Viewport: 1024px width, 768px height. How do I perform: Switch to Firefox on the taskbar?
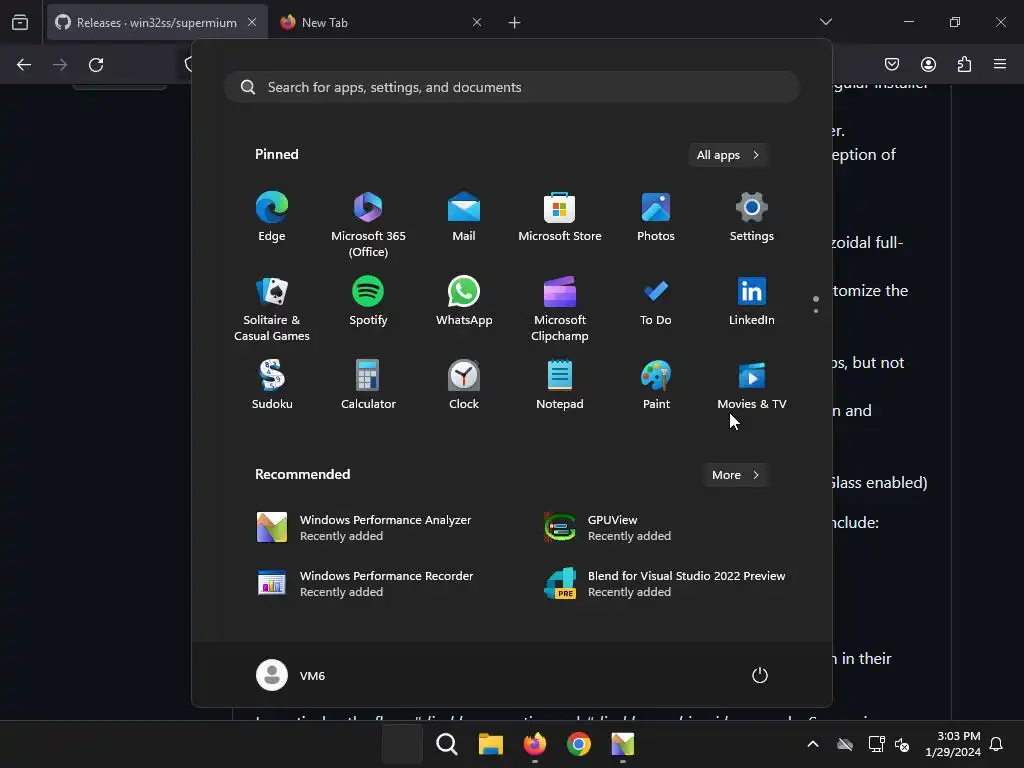click(535, 744)
